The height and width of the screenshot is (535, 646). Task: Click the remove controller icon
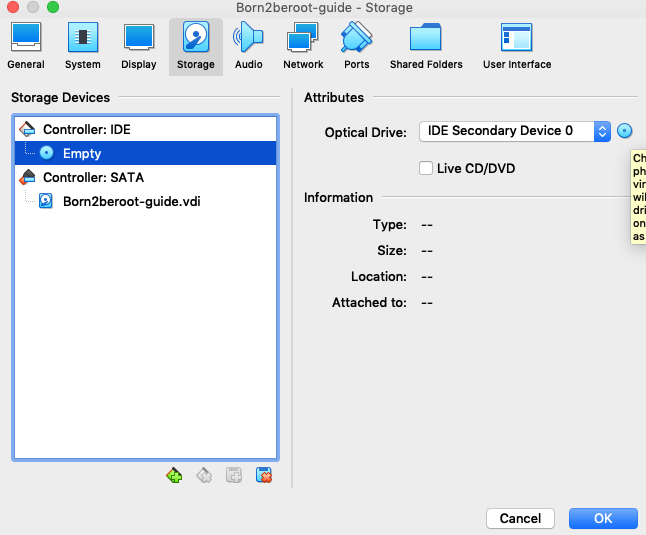tap(204, 476)
